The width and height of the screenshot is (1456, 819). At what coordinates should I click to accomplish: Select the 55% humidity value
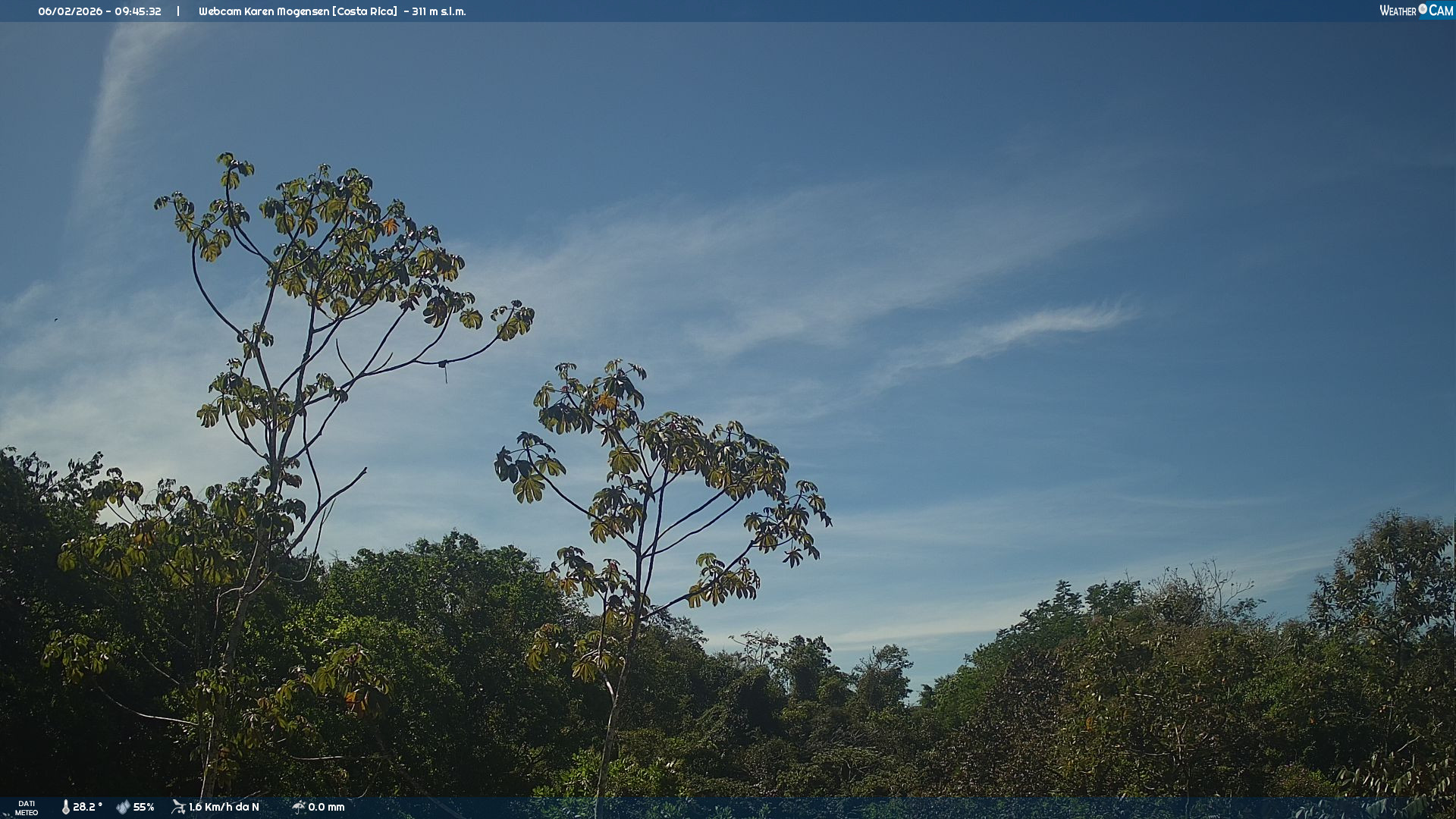tap(143, 807)
